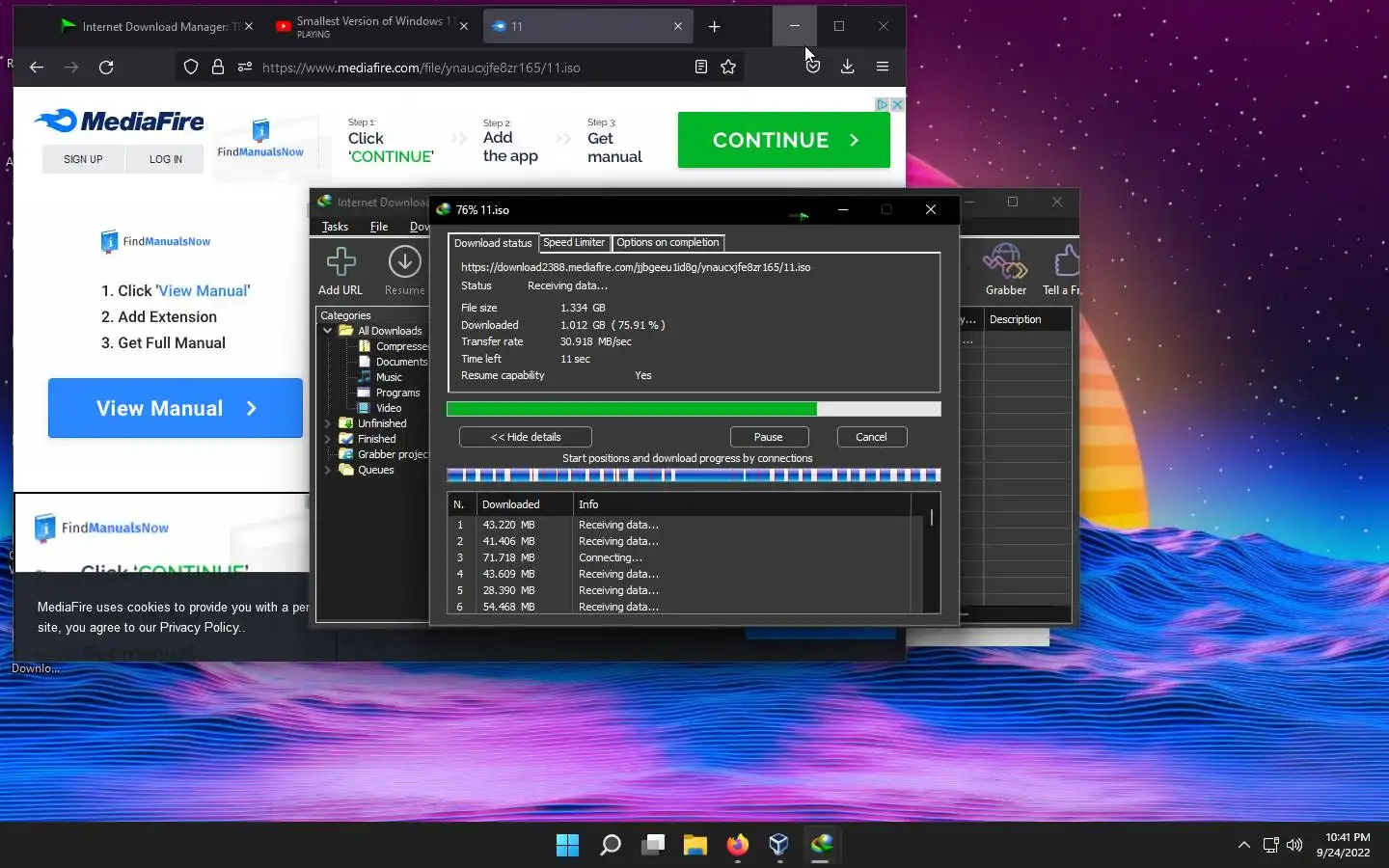Click the Resume download icon in IDM
1389x868 pixels.
pyautogui.click(x=404, y=261)
